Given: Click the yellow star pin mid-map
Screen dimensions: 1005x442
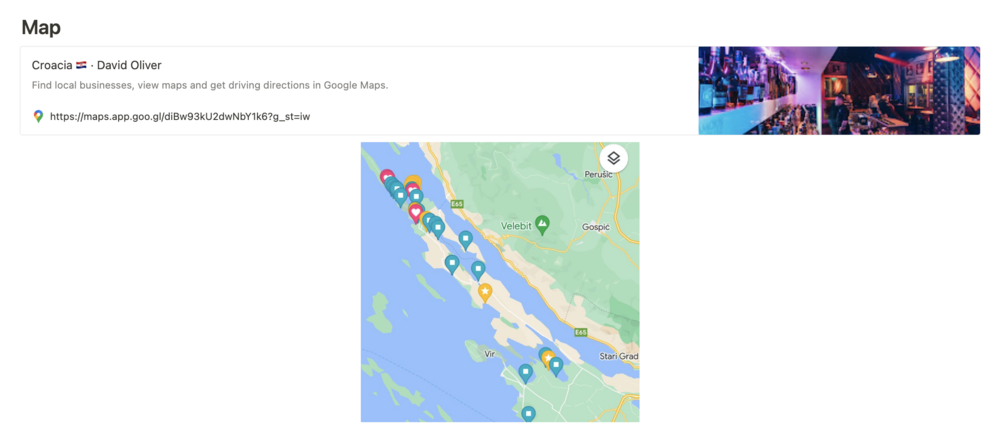Looking at the screenshot, I should [x=485, y=292].
